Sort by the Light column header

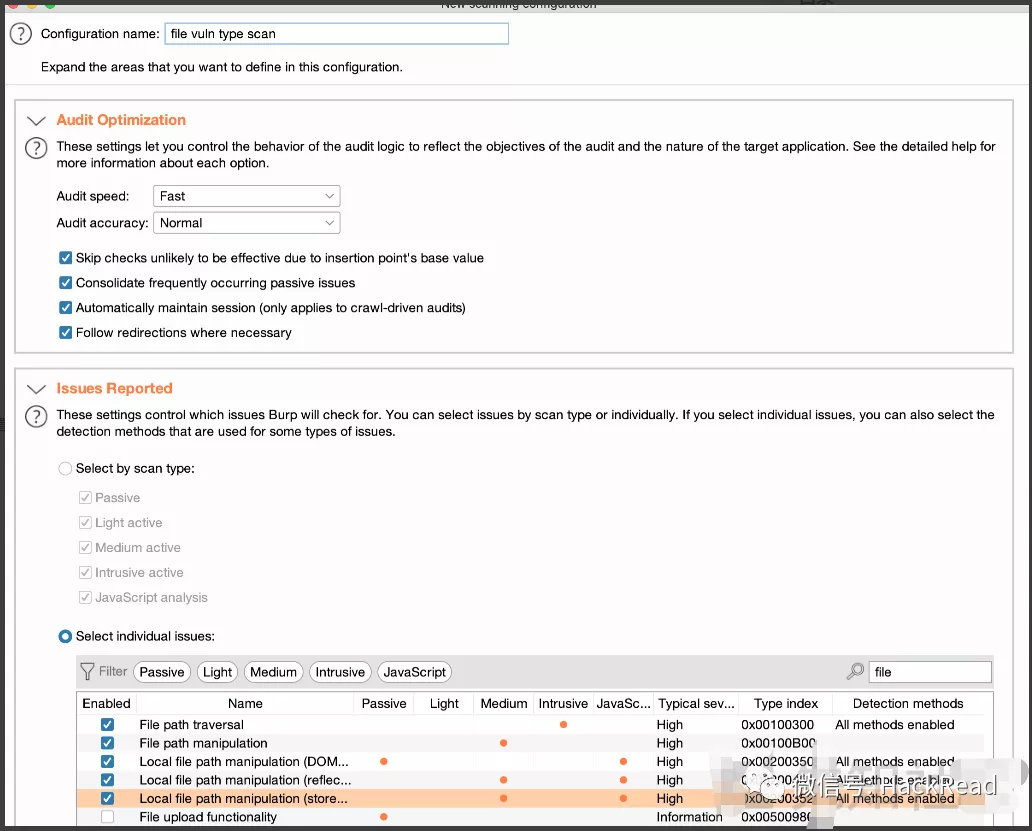[444, 703]
